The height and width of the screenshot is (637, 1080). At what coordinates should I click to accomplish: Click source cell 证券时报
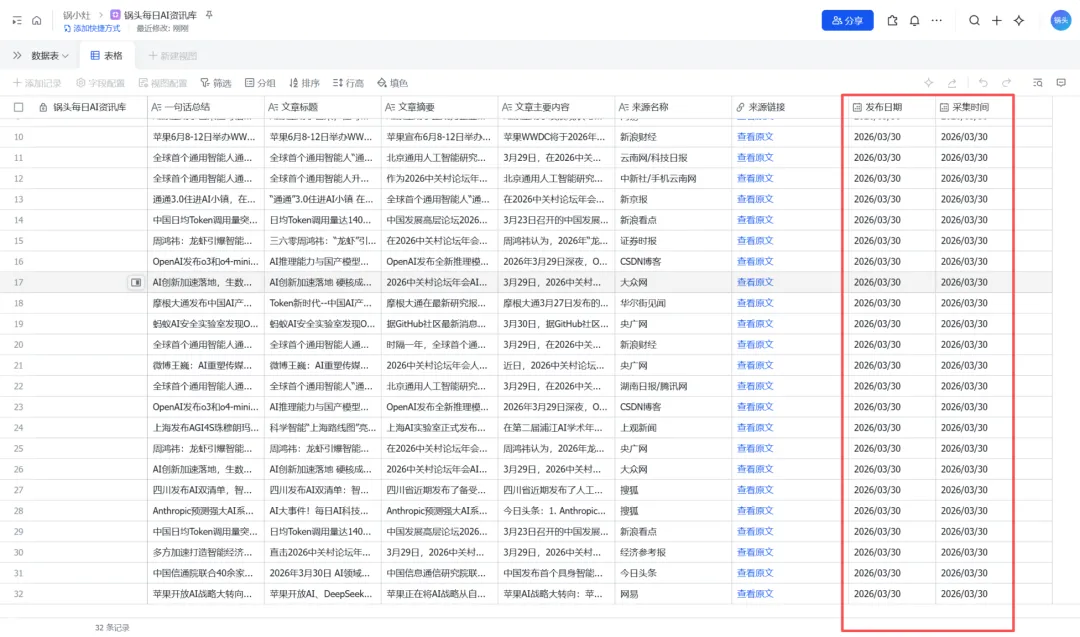pyautogui.click(x=673, y=240)
